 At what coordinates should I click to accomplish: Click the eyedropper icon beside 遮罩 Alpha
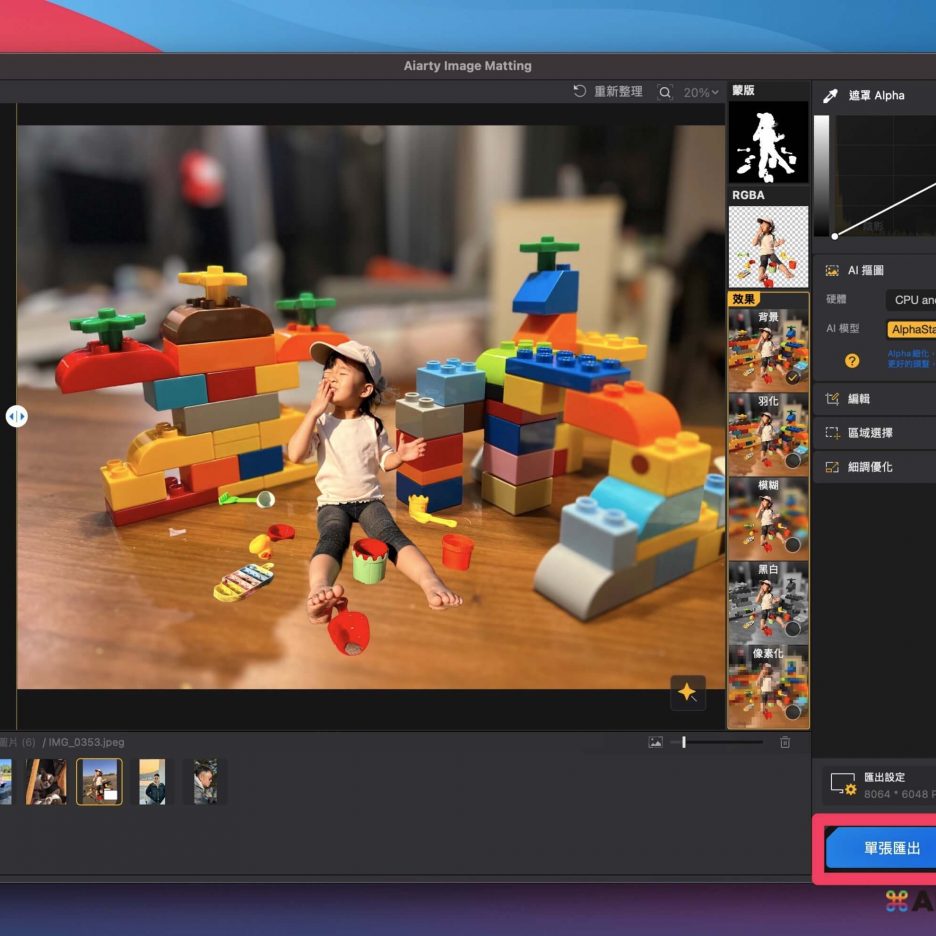coord(830,96)
